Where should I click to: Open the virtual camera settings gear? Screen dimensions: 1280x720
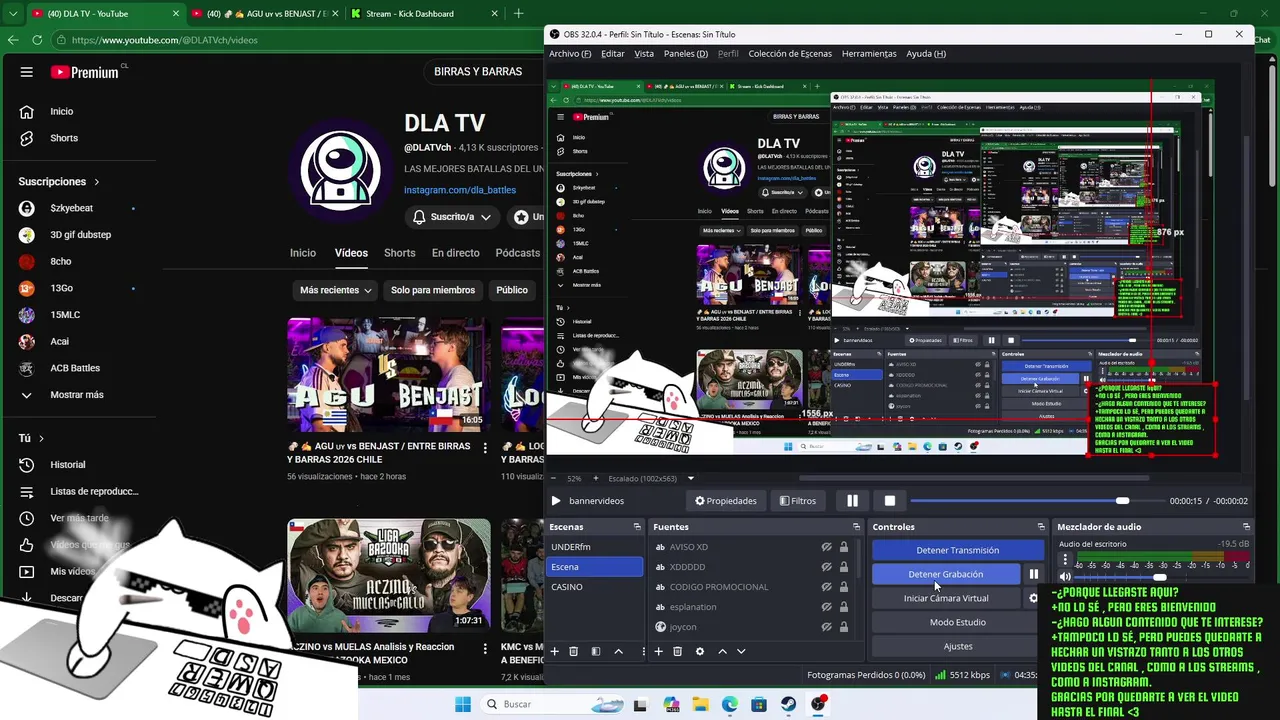(x=1034, y=598)
